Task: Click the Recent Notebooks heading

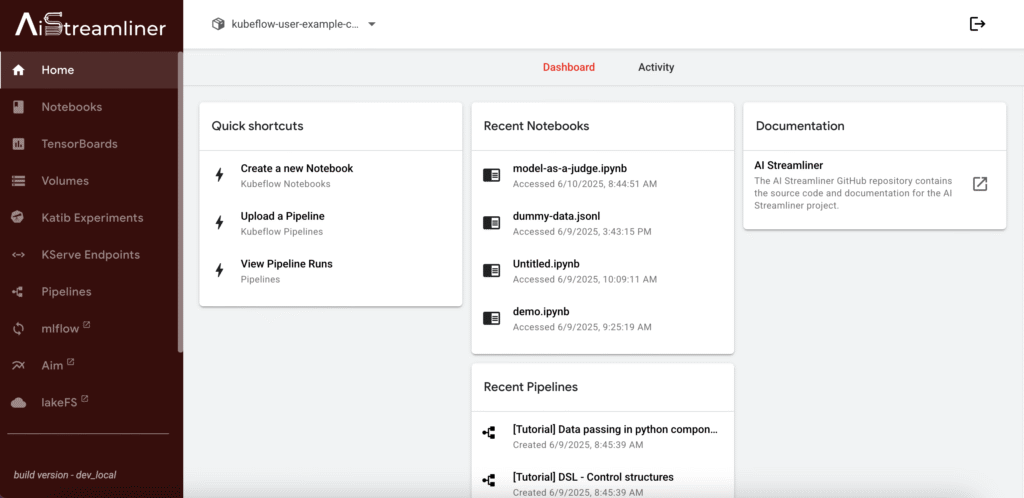Action: point(536,126)
